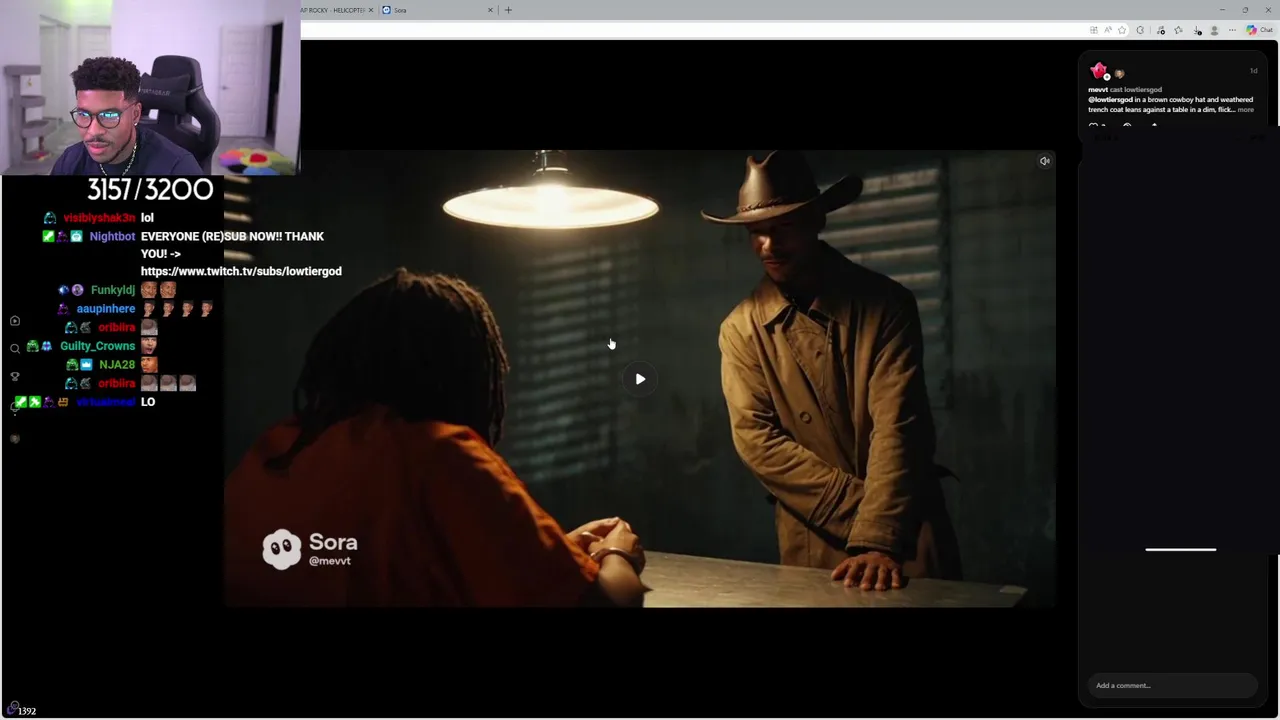Click the Sora @mevvt watermark handle
The height and width of the screenshot is (720, 1280).
(x=330, y=561)
